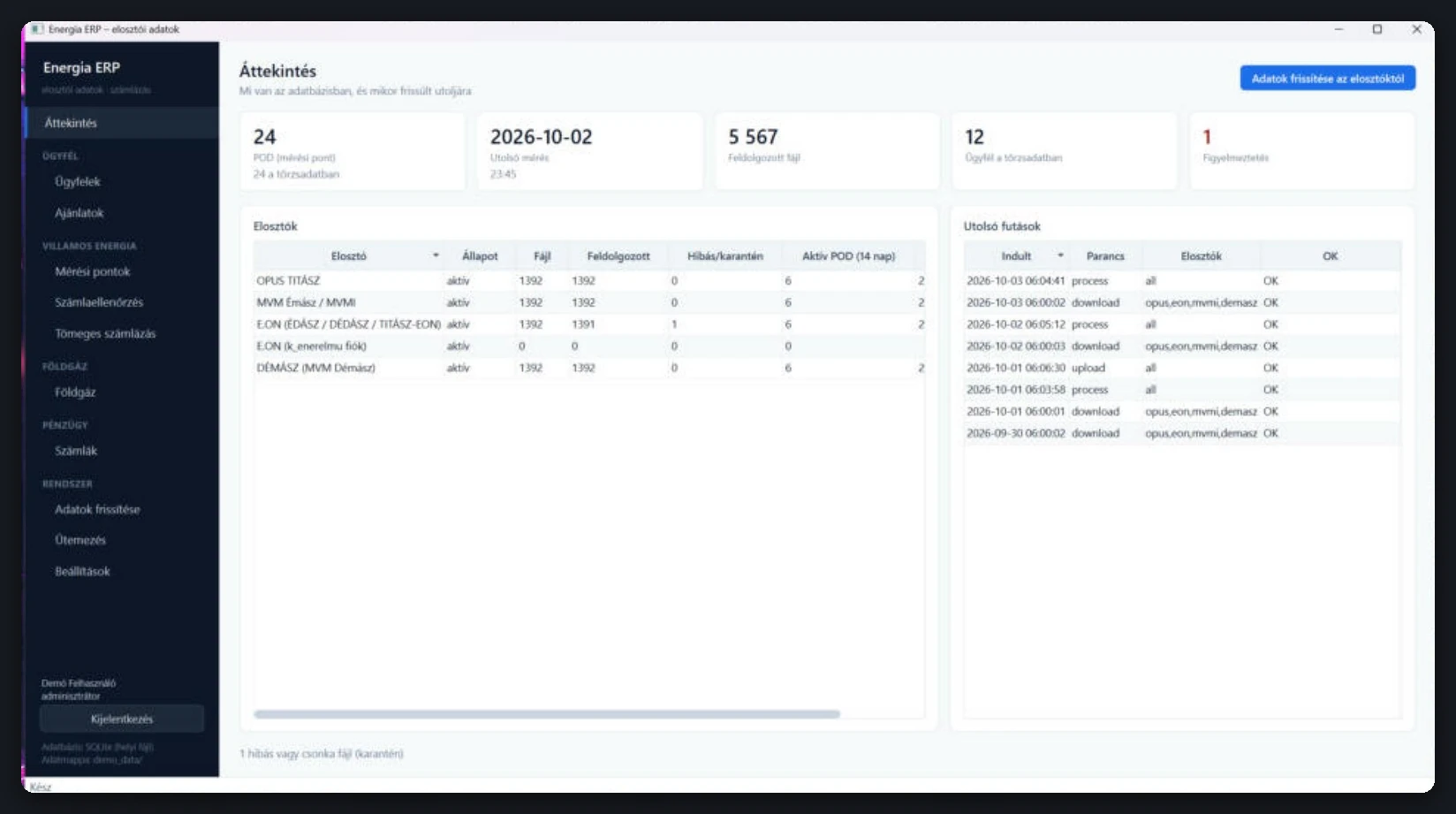Viewport: 1456px width, 814px height.
Task: Select run 2026-10-03 06:04:41
Action: (1182, 280)
